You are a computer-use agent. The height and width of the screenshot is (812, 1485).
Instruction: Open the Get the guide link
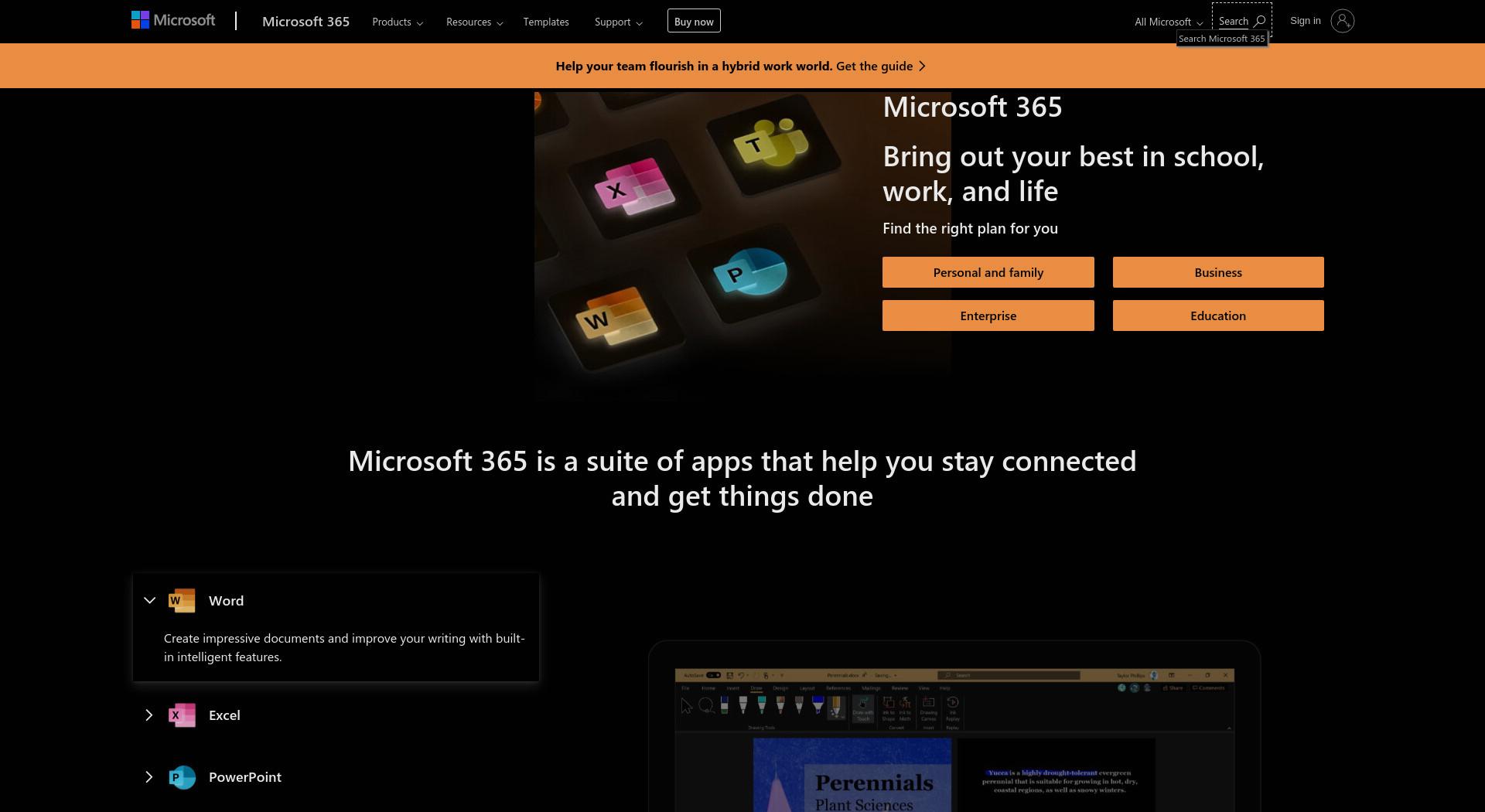(x=874, y=67)
